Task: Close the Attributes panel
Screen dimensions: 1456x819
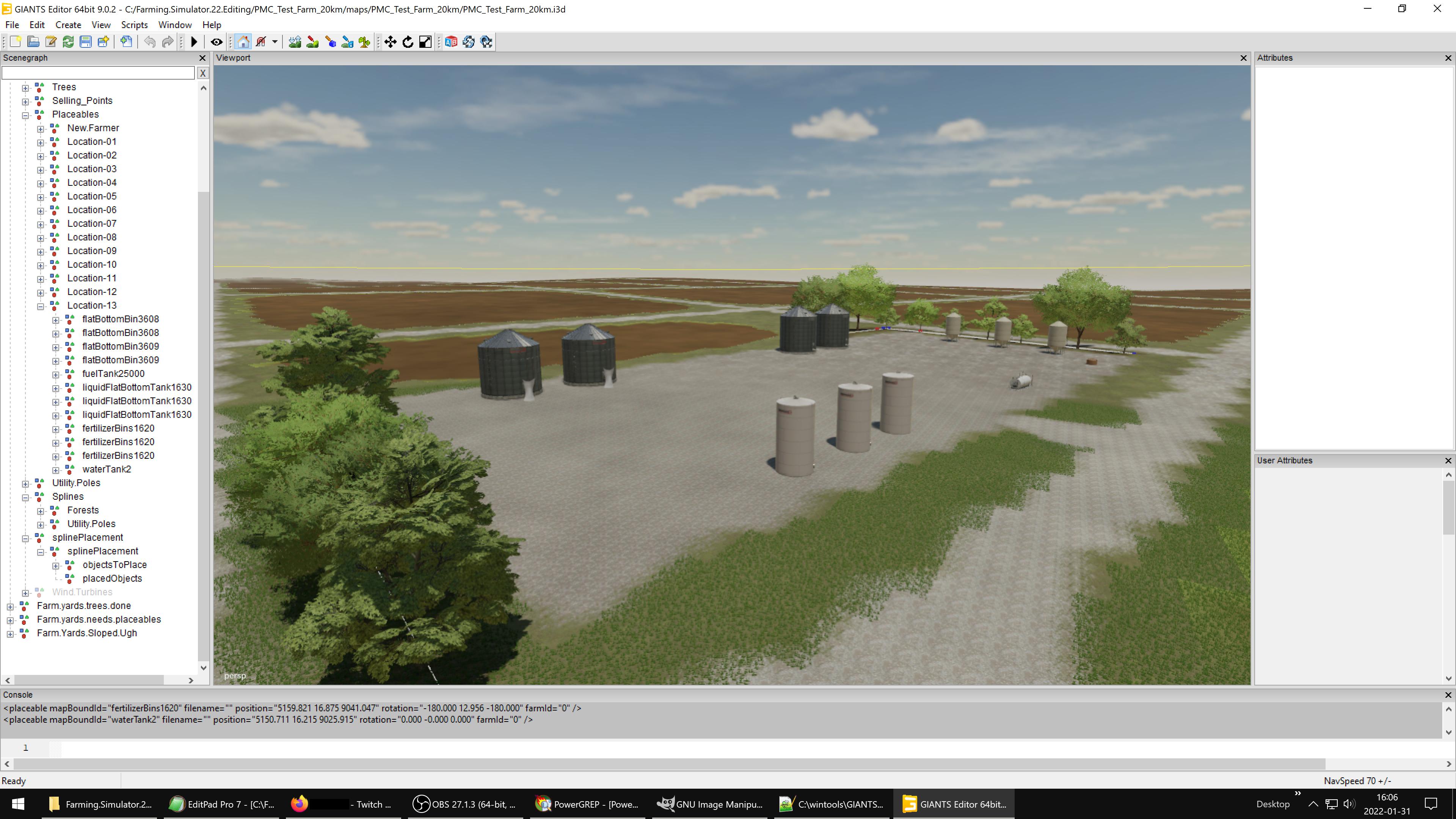Action: pos(1448,58)
